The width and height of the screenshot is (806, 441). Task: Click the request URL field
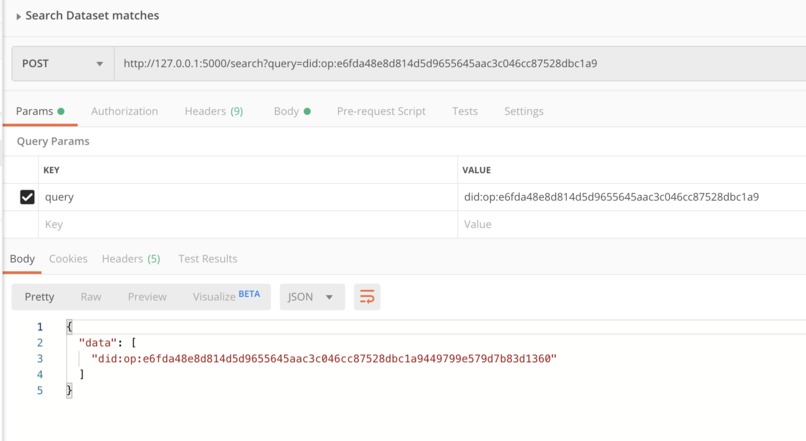pyautogui.click(x=460, y=64)
